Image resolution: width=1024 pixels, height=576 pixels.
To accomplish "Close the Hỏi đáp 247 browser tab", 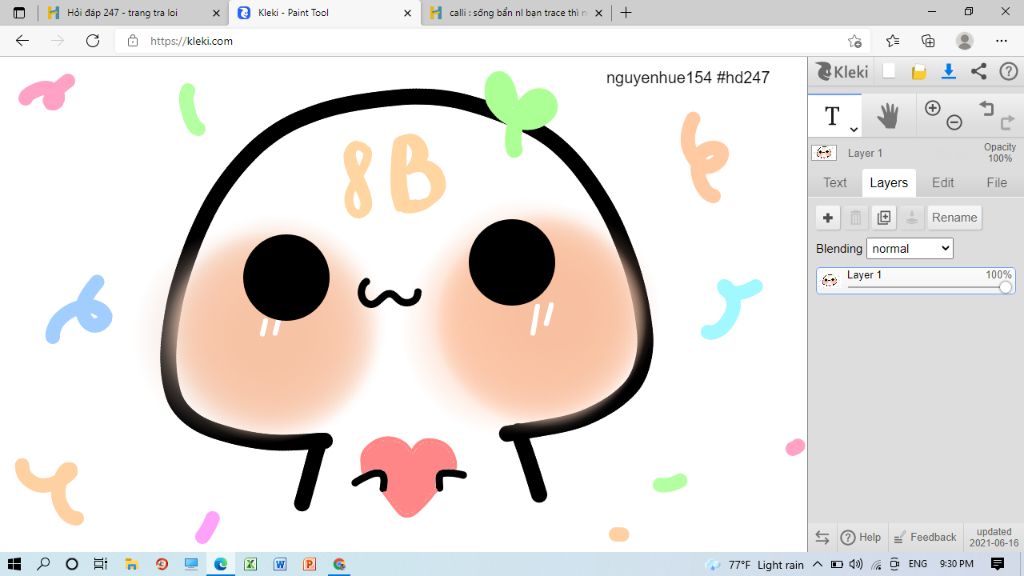I will coord(216,12).
